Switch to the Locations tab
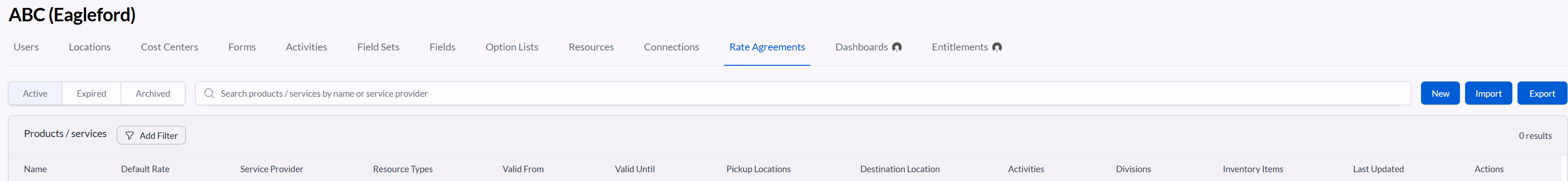This screenshot has width=1568, height=181. [89, 47]
